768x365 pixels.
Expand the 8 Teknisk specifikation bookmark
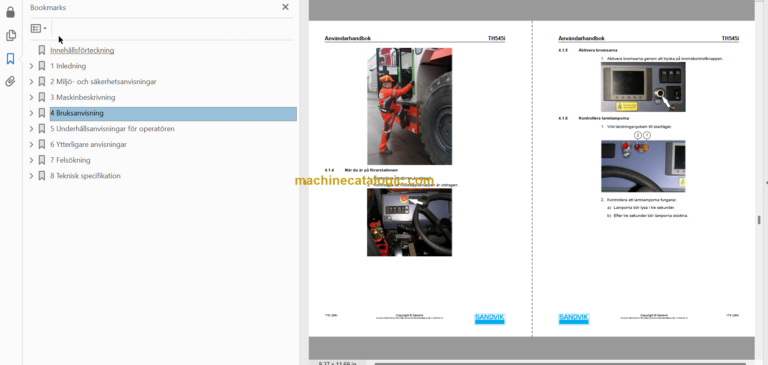[31, 175]
